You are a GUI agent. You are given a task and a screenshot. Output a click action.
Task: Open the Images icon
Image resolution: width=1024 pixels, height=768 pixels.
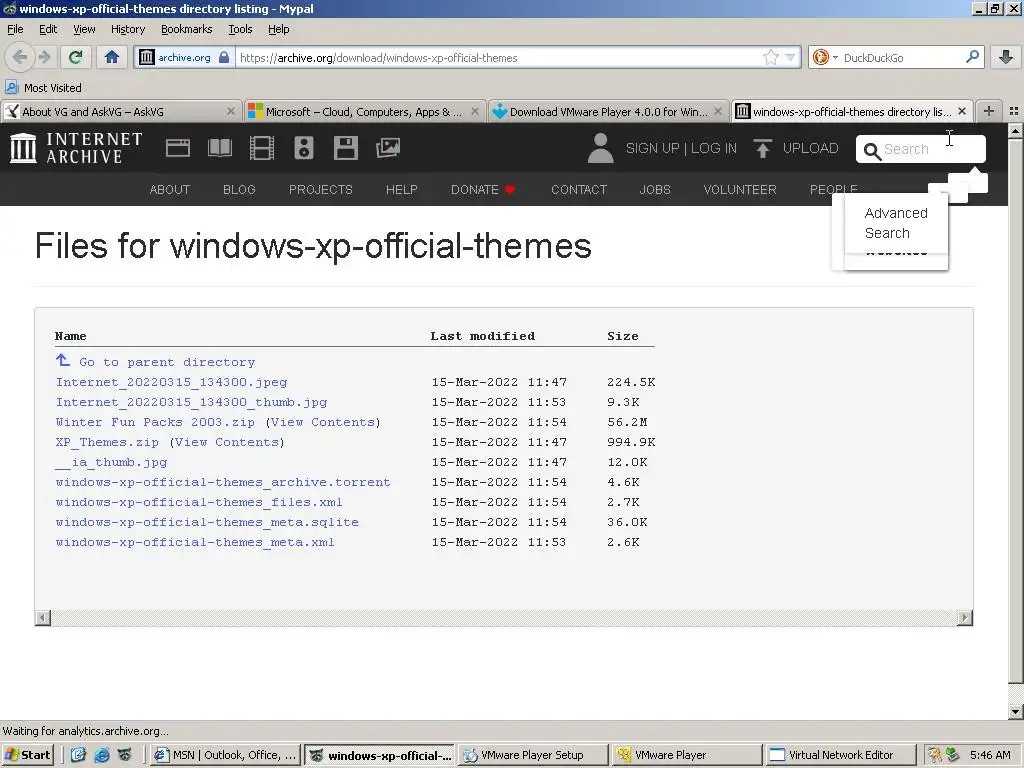(388, 148)
